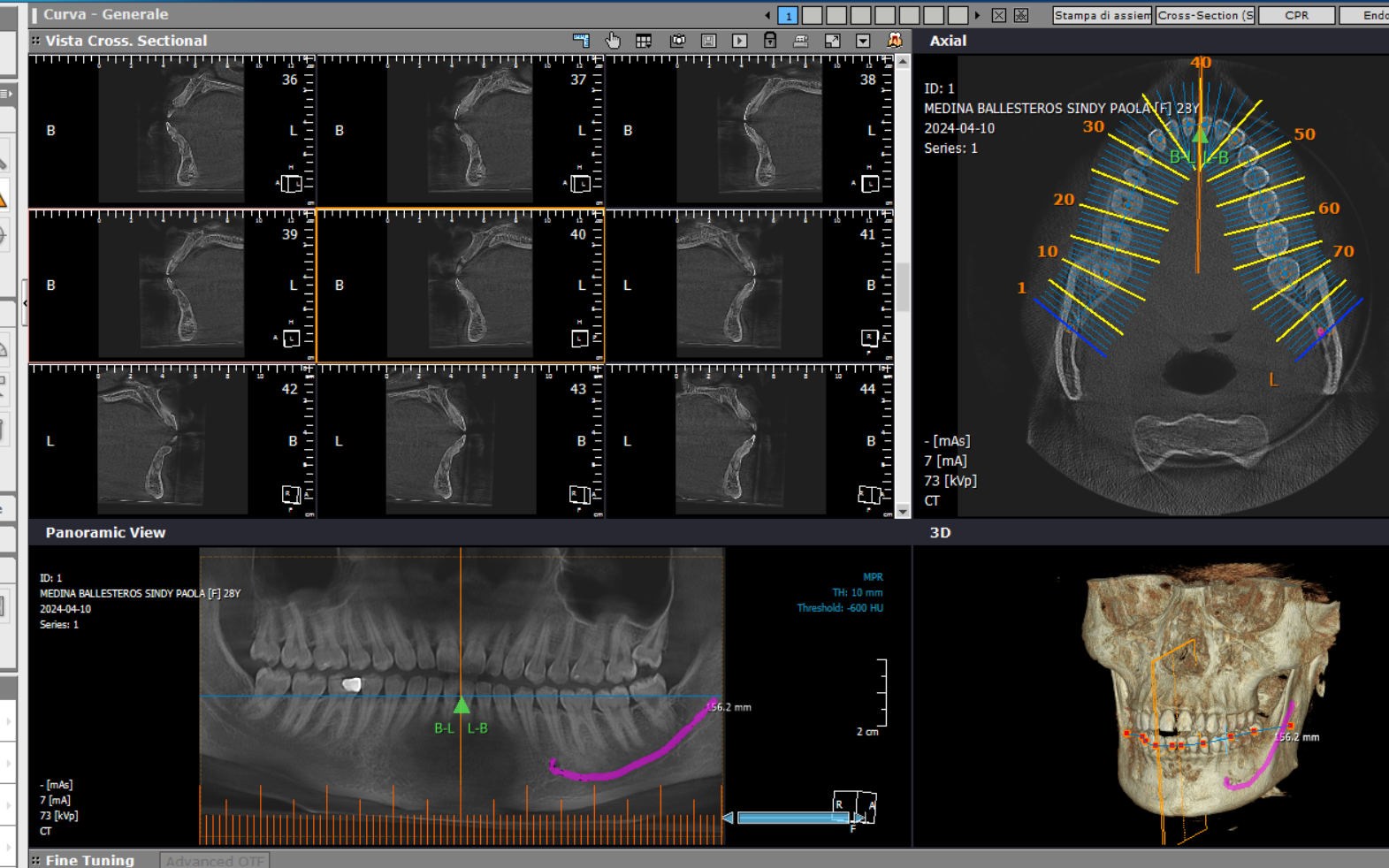This screenshot has height=868, width=1389.
Task: Expand the cross-sectional view to full size
Action: [832, 41]
